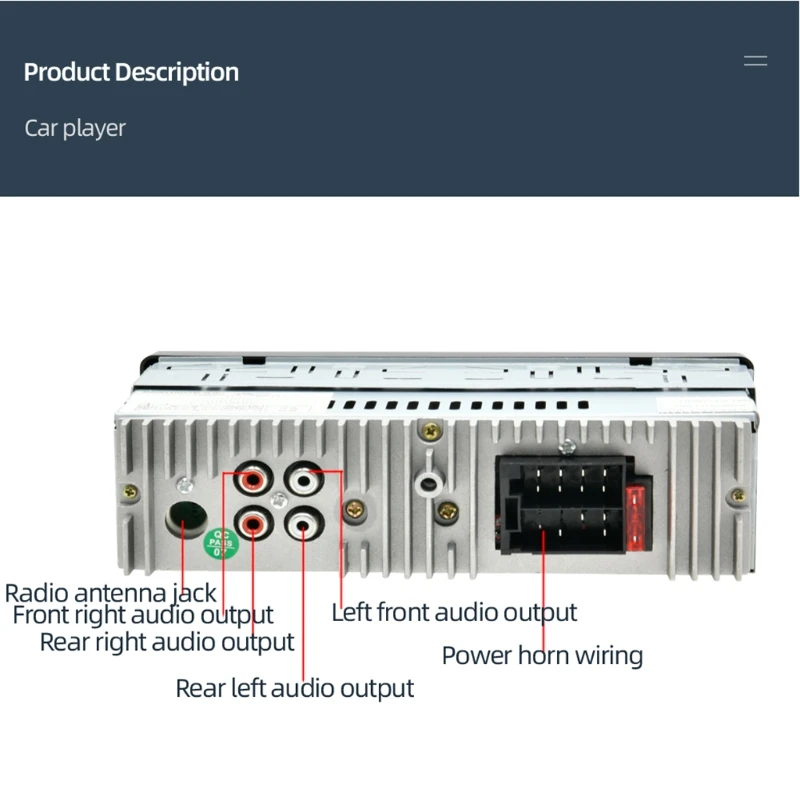This screenshot has width=800, height=800.
Task: Click the Rear right audio output label
Action: point(167,642)
